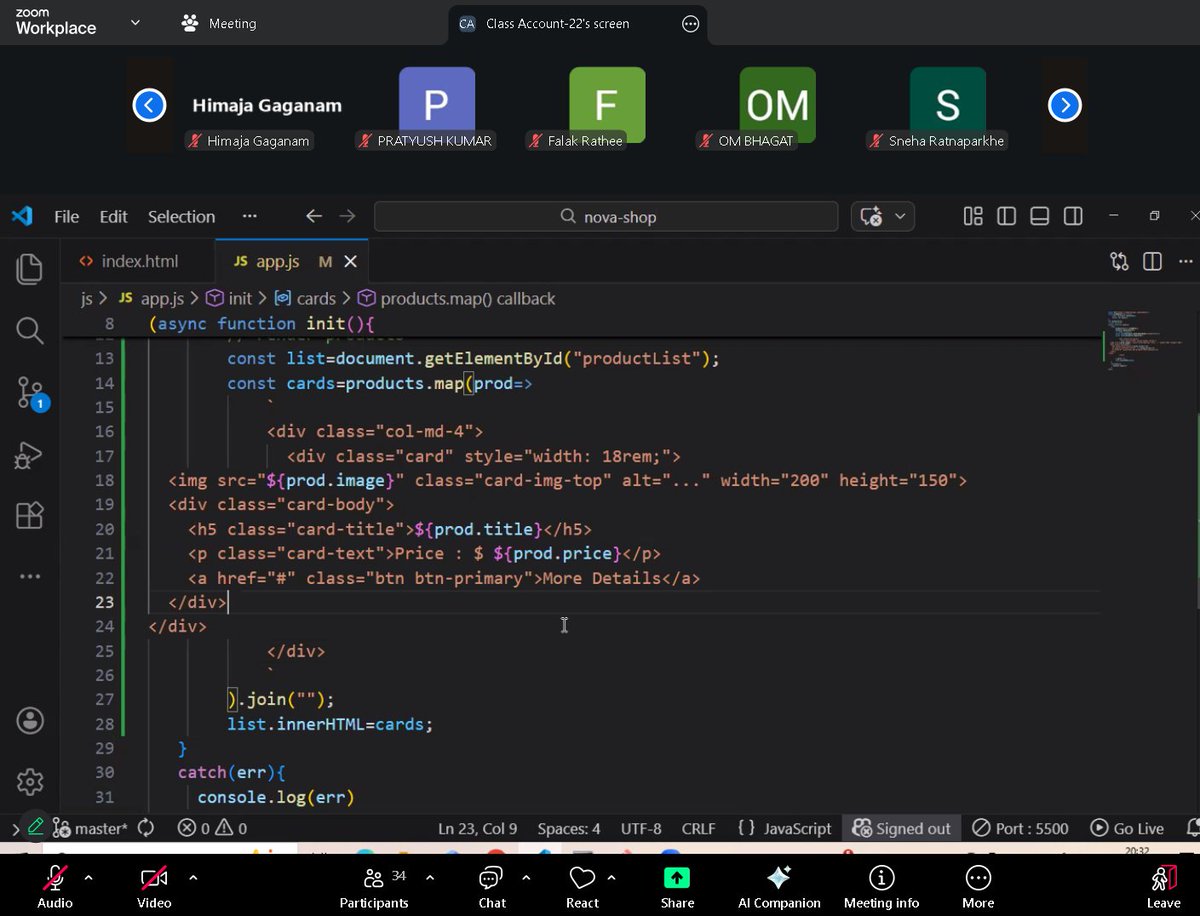Open the Source Control icon with badge
The height and width of the screenshot is (916, 1200).
coord(31,393)
